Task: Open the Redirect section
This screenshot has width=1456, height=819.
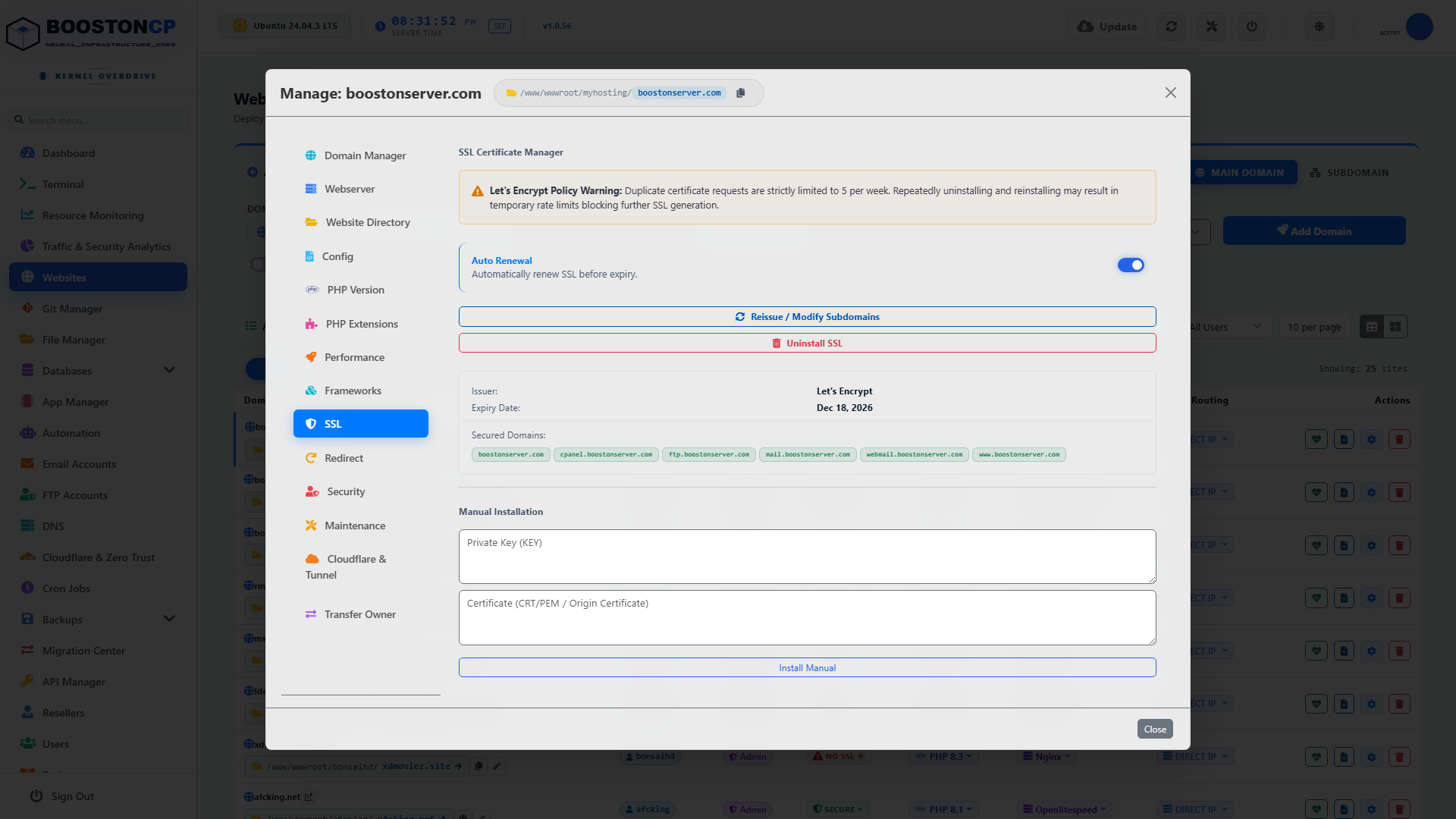Action: point(360,458)
